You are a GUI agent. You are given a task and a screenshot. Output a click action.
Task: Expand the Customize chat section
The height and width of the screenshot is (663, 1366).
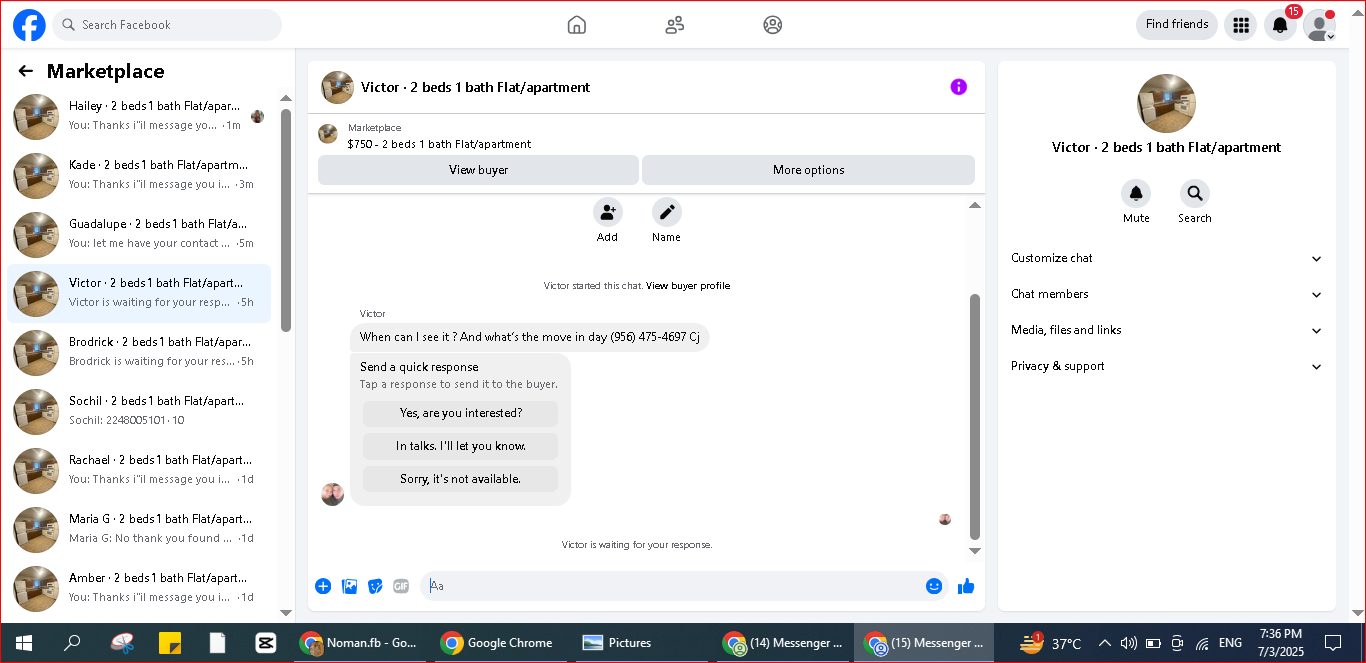pyautogui.click(x=1166, y=258)
